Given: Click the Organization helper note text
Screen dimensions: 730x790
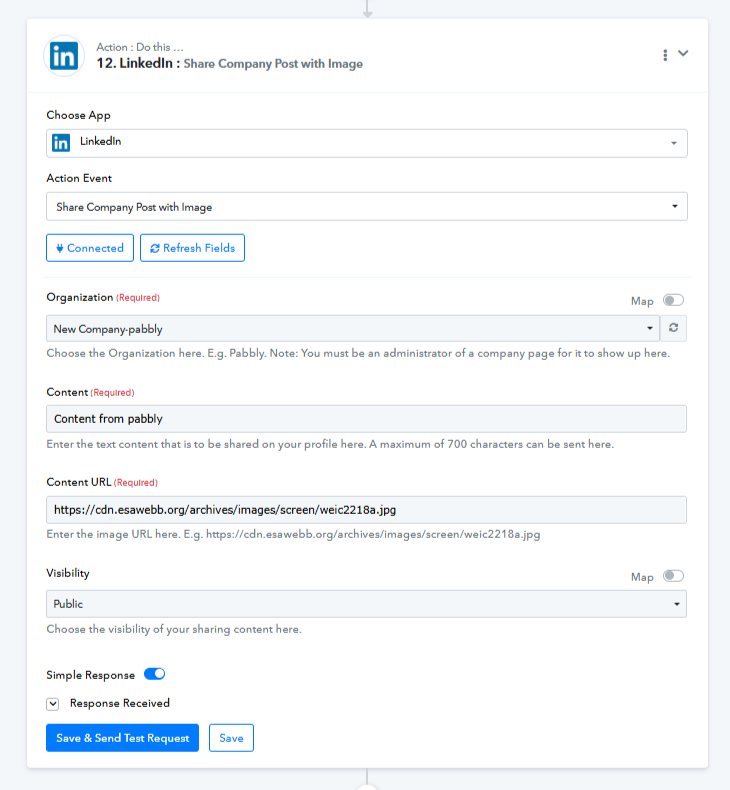Looking at the screenshot, I should [x=358, y=354].
